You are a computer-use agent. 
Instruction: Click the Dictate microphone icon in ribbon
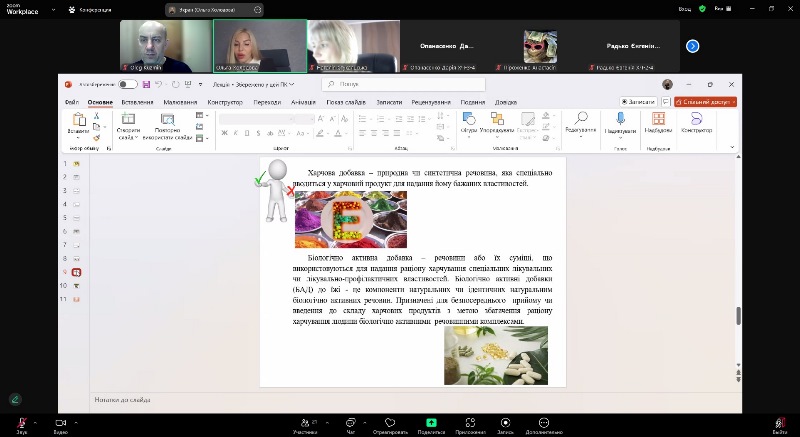(620, 119)
